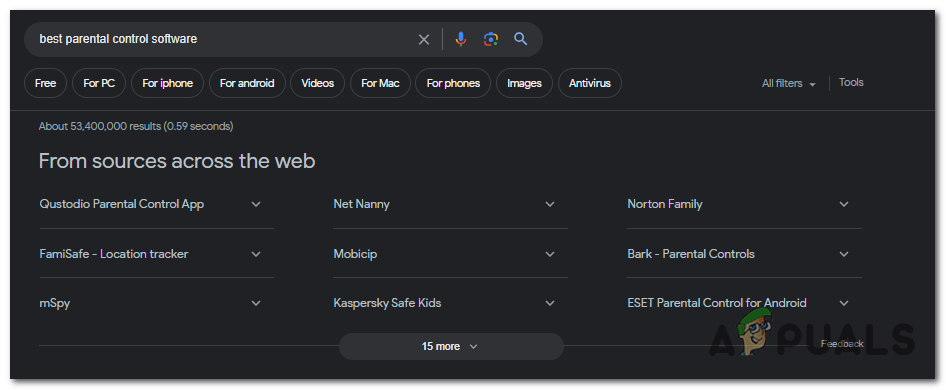Click the From sources across the web heading

tap(177, 161)
